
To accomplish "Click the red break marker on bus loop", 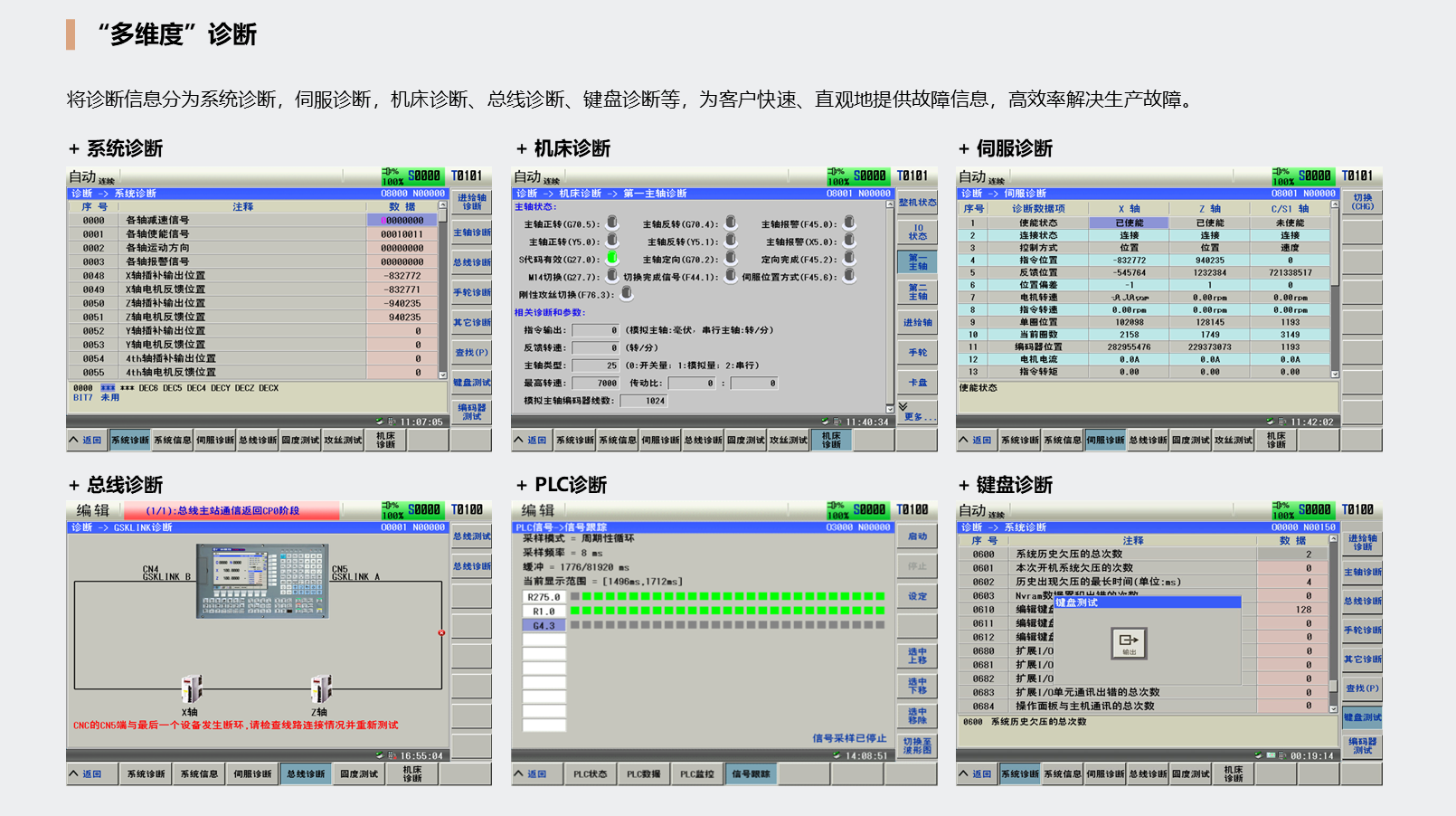I will tap(441, 633).
